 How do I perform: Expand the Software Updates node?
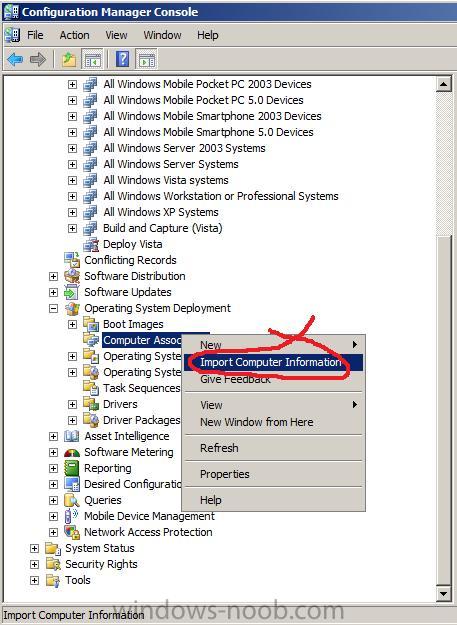click(x=53, y=293)
